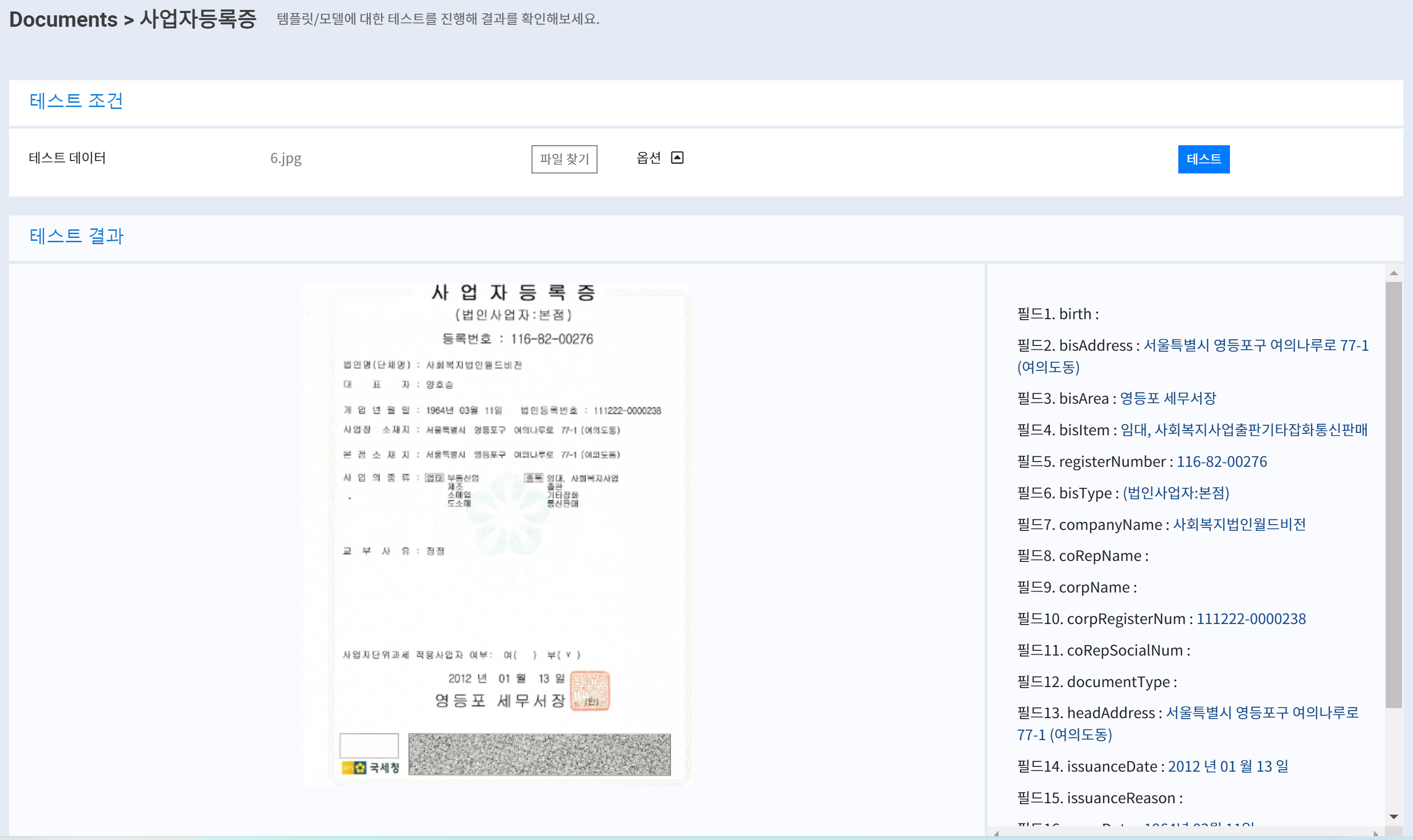1413x840 pixels.
Task: Click the corpRegisterNum value 111222-0000238
Action: click(1251, 619)
